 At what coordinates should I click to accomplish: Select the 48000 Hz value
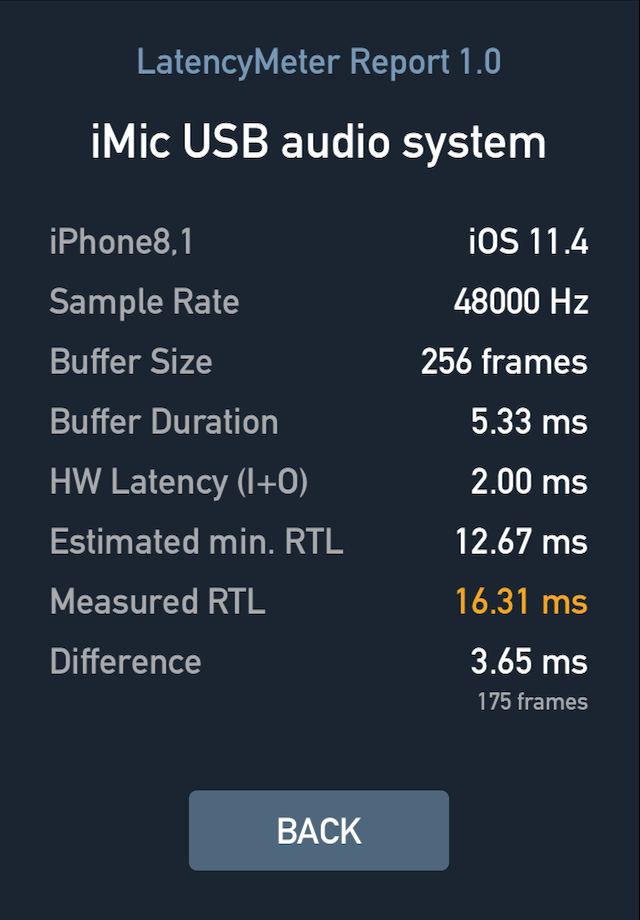point(523,302)
